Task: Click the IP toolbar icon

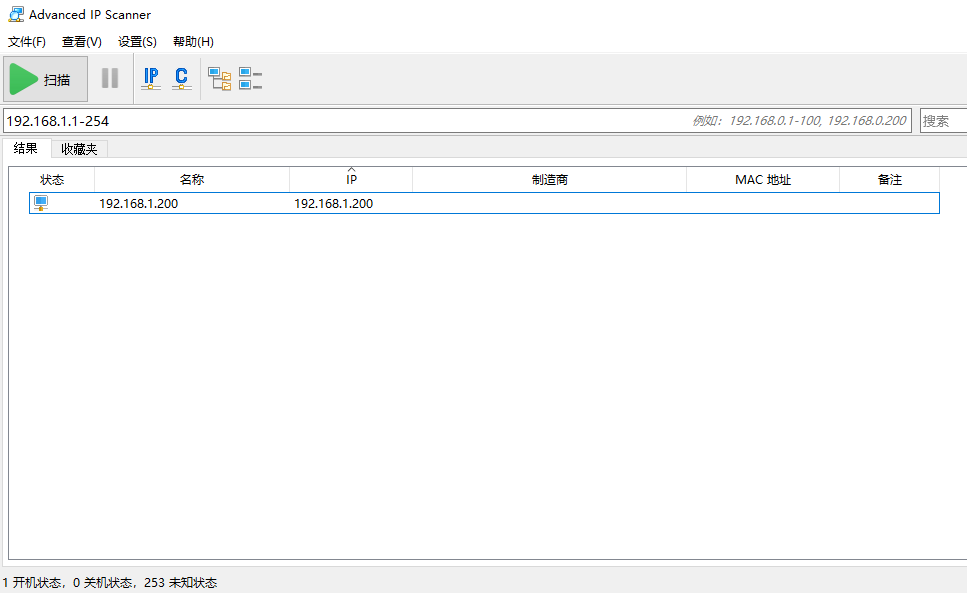Action: pyautogui.click(x=151, y=78)
